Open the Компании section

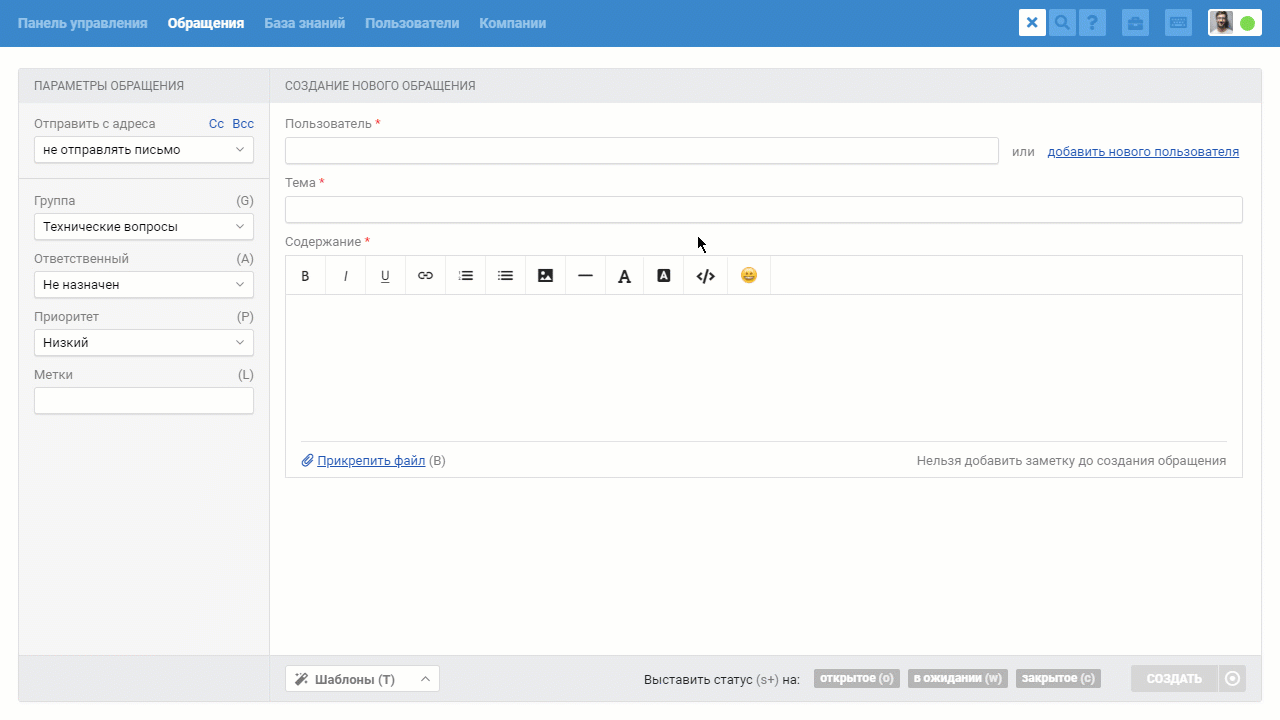(513, 23)
